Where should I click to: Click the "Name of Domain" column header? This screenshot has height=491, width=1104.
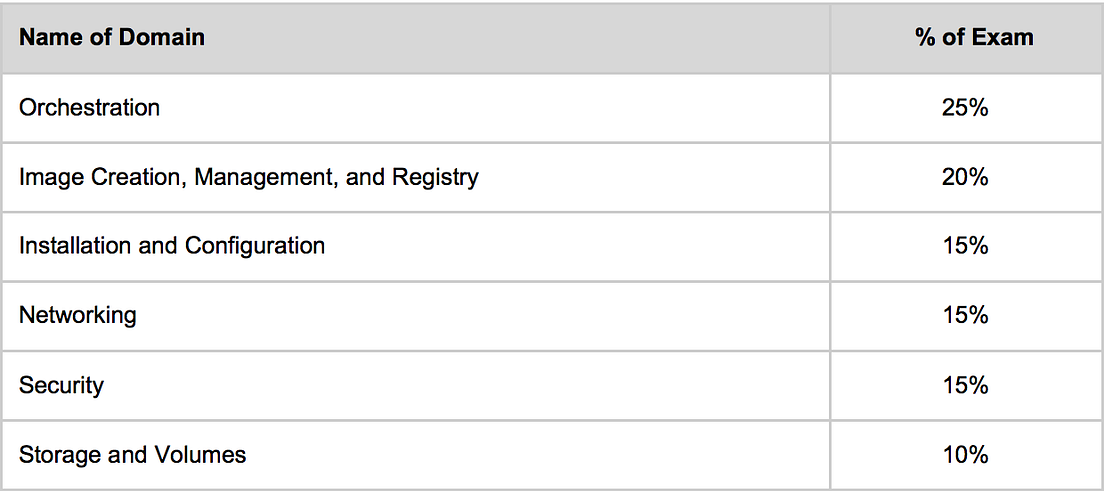pos(415,37)
